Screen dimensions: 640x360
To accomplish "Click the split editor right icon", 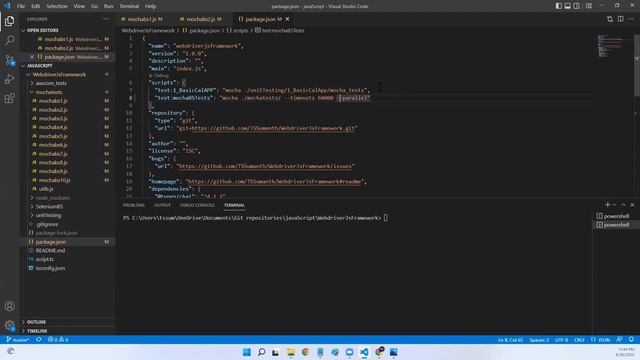I will tap(620, 19).
